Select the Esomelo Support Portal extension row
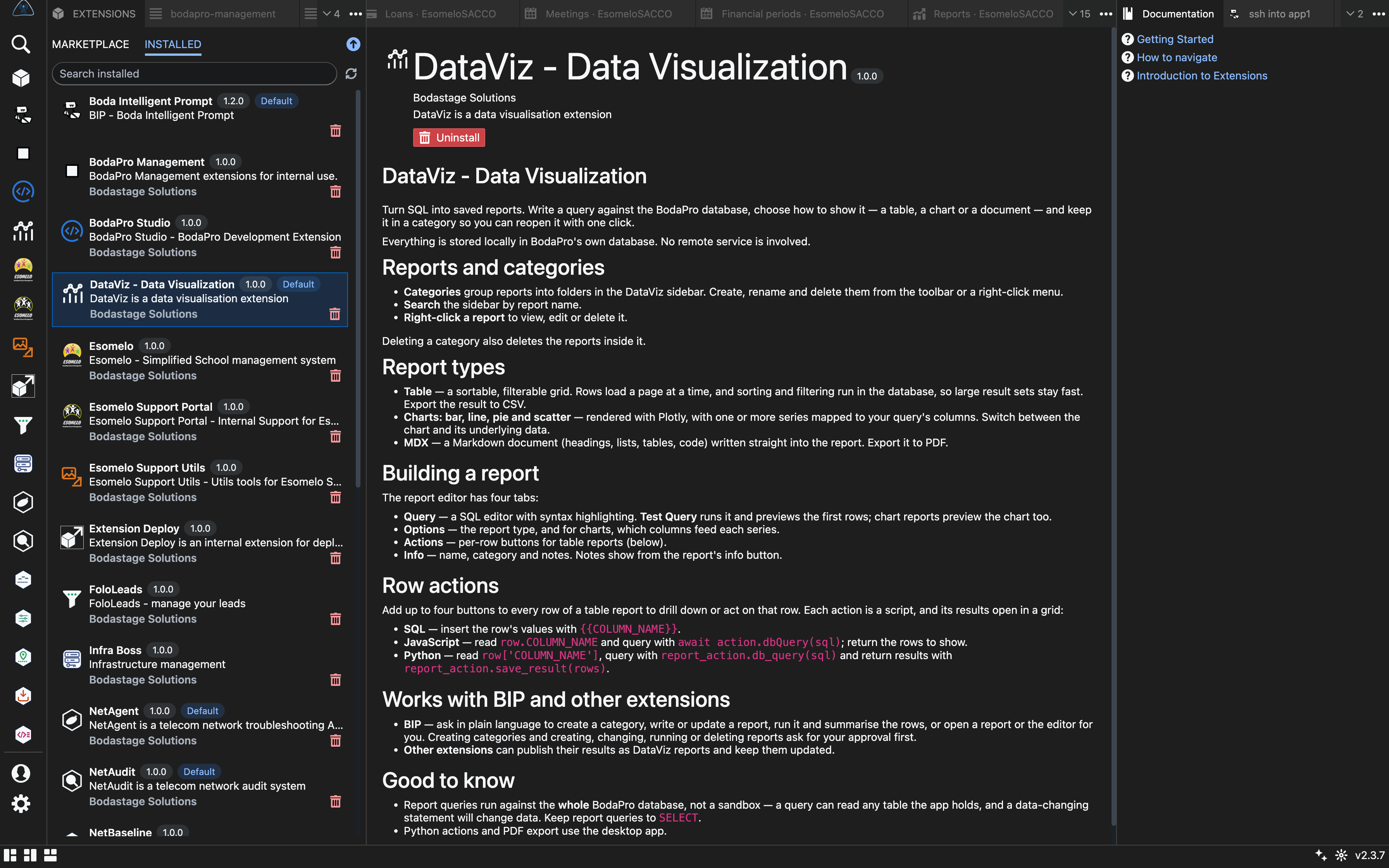Image resolution: width=1389 pixels, height=868 pixels. 200,421
